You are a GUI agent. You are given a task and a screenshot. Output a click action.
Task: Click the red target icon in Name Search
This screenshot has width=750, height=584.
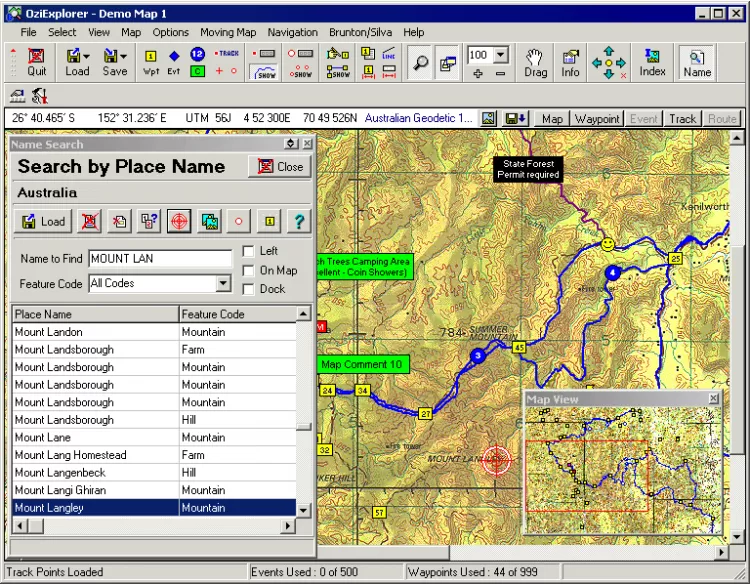click(179, 221)
